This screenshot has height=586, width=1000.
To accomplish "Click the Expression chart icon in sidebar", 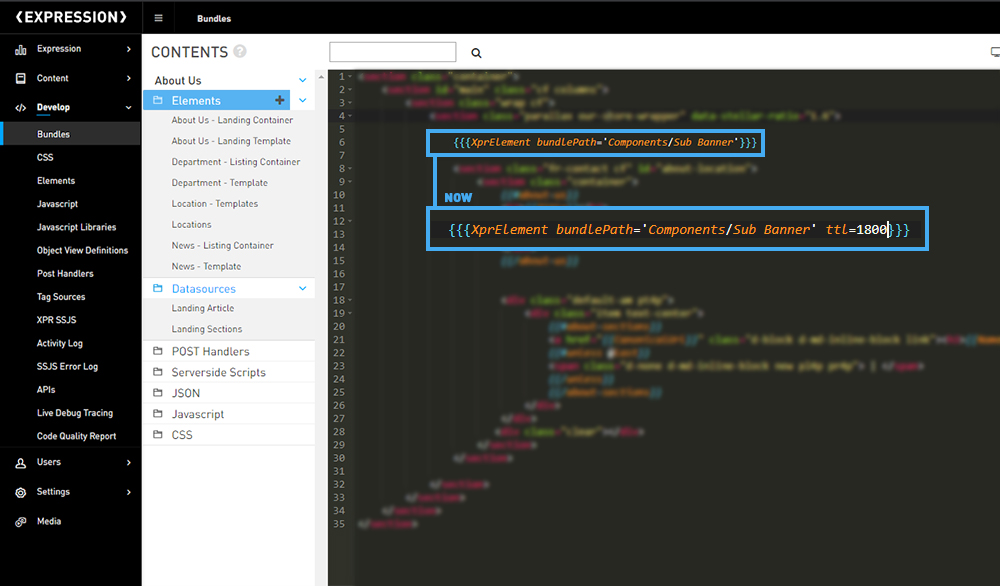I will [20, 49].
